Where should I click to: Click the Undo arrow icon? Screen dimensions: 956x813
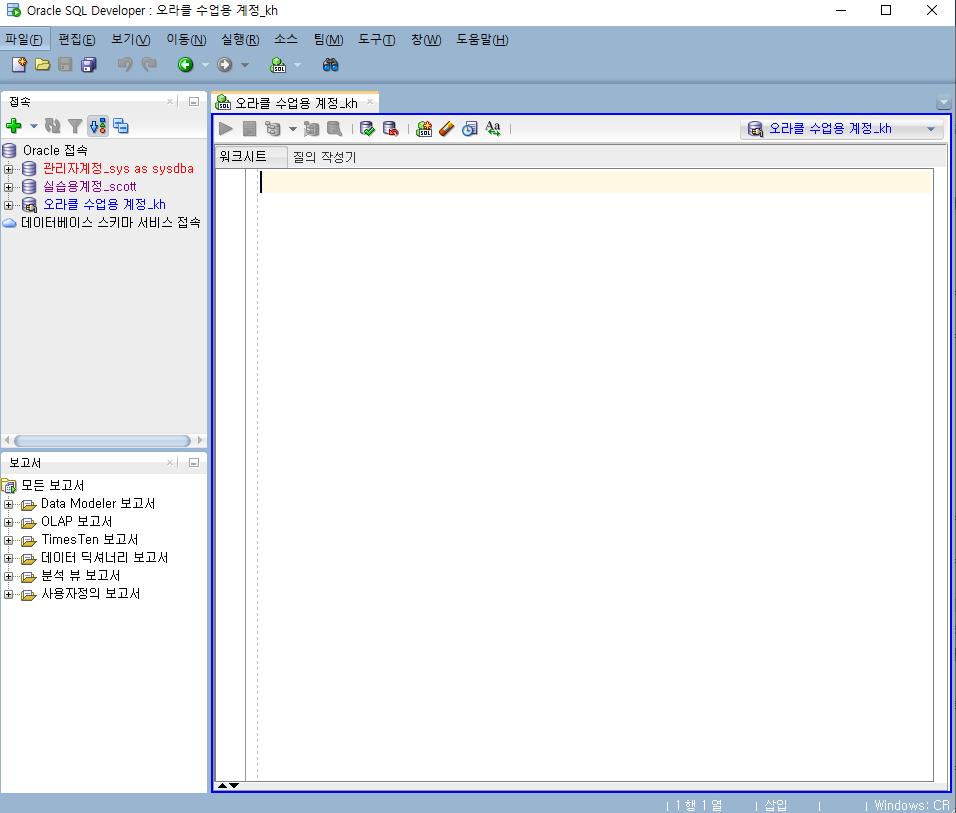(x=125, y=64)
